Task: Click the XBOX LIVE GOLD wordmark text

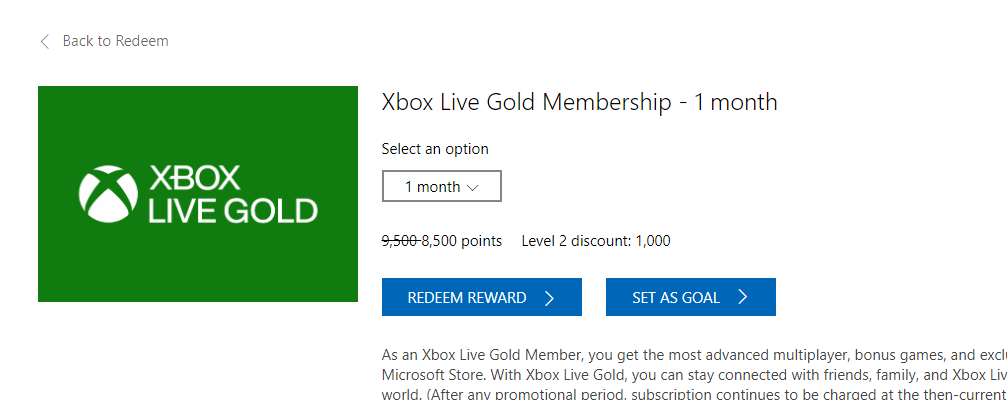Action: [233, 194]
